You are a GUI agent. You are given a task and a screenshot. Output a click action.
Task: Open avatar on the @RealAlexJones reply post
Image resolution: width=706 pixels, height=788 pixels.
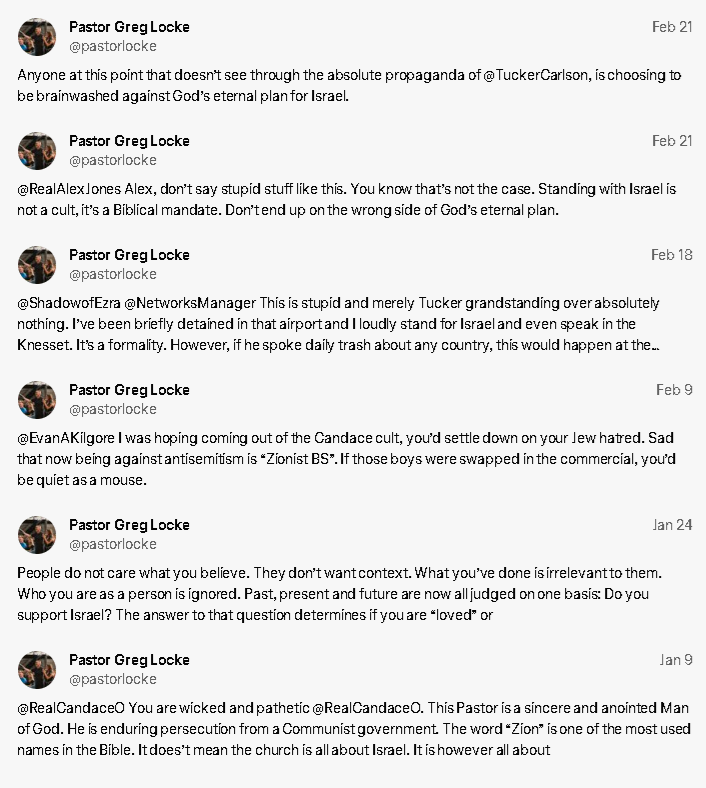click(x=37, y=151)
